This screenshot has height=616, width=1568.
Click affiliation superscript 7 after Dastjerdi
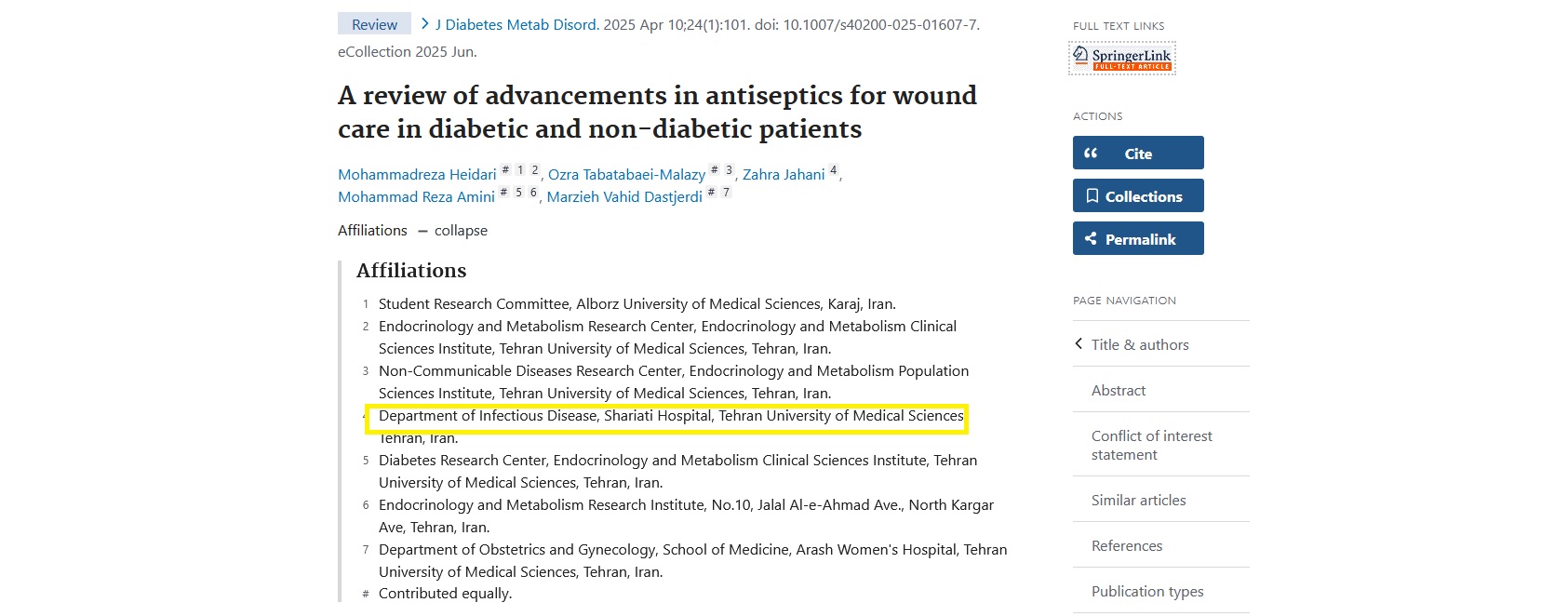tap(726, 193)
